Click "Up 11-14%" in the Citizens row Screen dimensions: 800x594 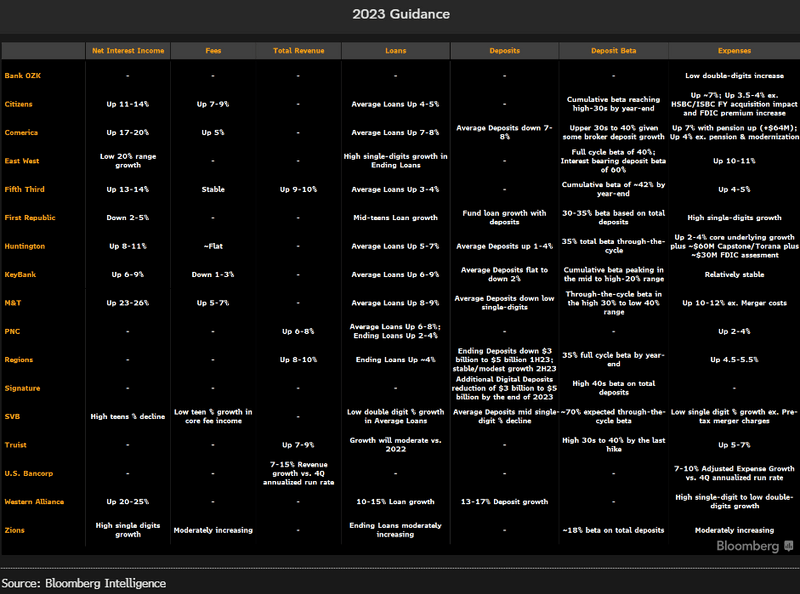pyautogui.click(x=128, y=104)
